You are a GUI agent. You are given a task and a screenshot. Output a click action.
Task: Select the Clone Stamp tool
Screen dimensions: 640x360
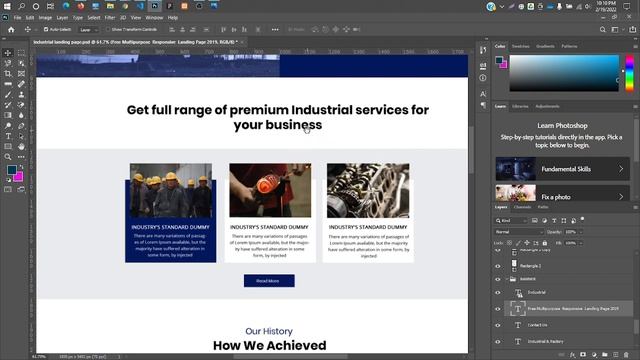point(21,94)
